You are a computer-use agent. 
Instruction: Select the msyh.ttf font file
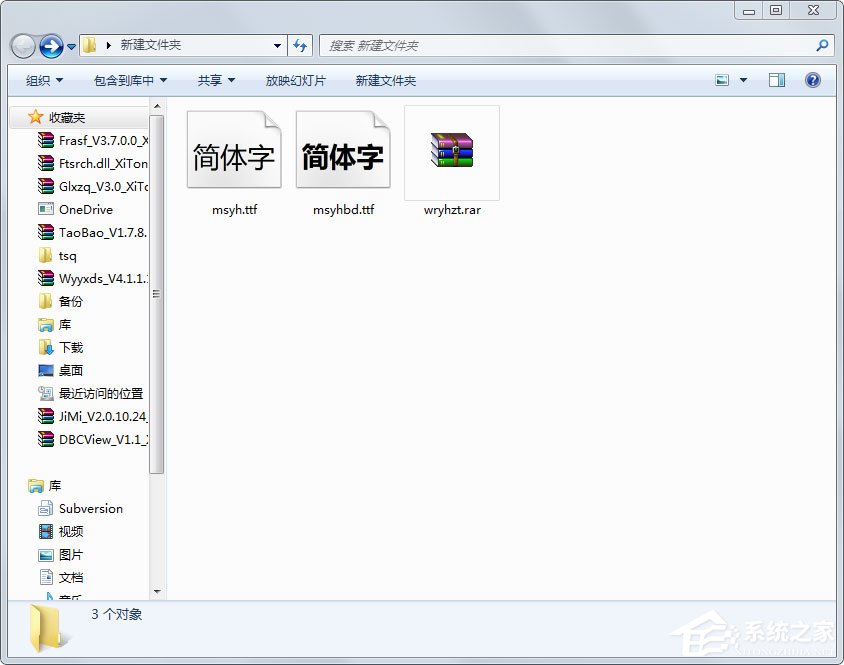coord(233,152)
